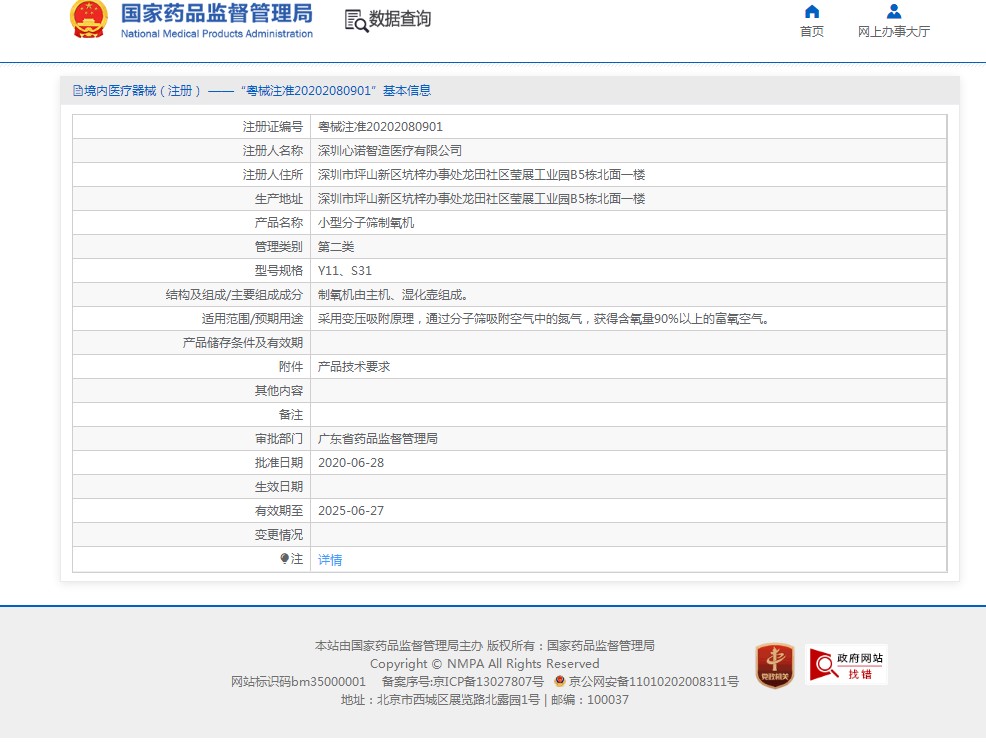This screenshot has height=747, width=986.
Task: Click Copyright © NMPA footer line
Action: tap(484, 664)
